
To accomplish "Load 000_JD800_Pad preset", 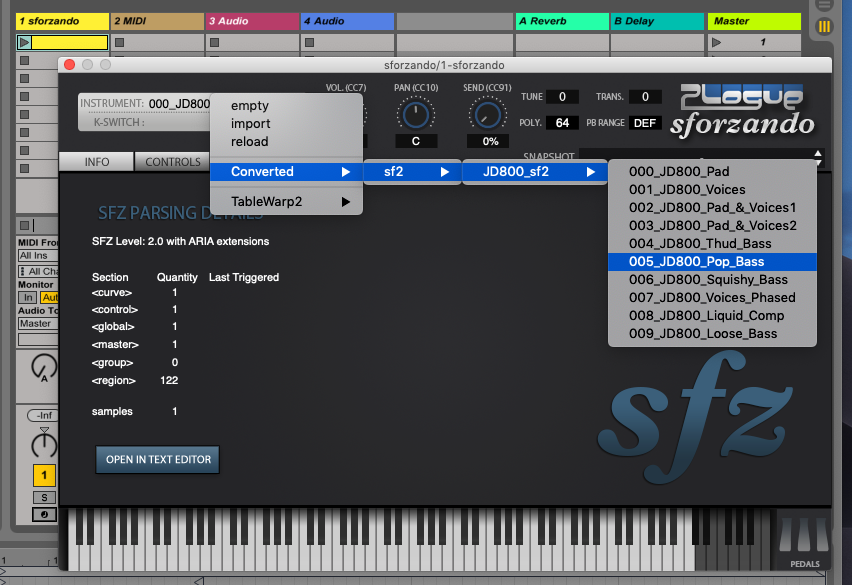I will click(x=712, y=172).
